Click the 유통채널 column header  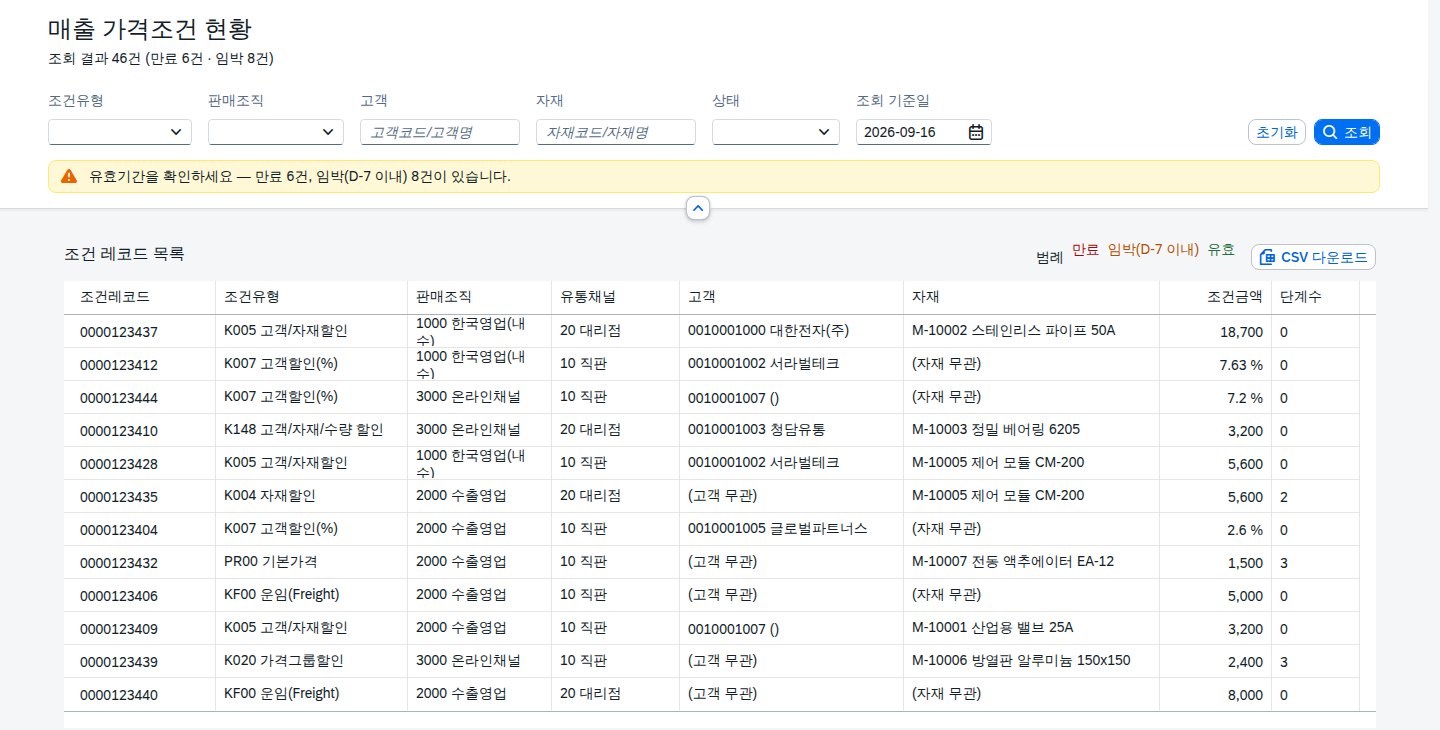[x=616, y=297]
